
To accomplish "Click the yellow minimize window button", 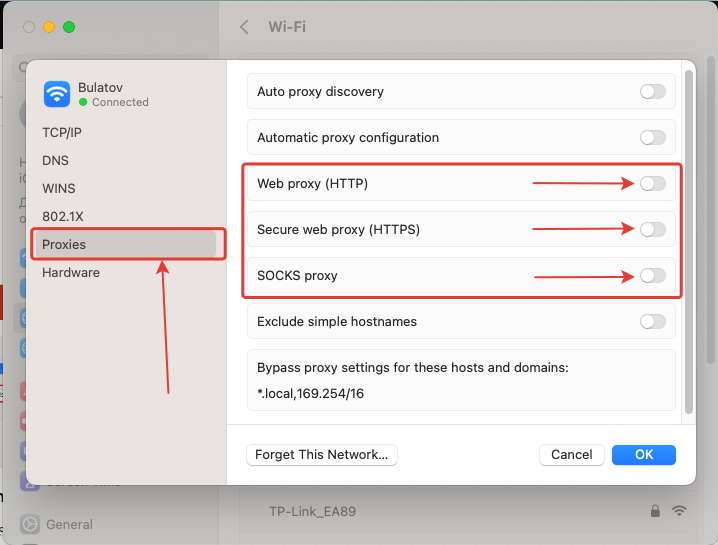I will coord(49,27).
